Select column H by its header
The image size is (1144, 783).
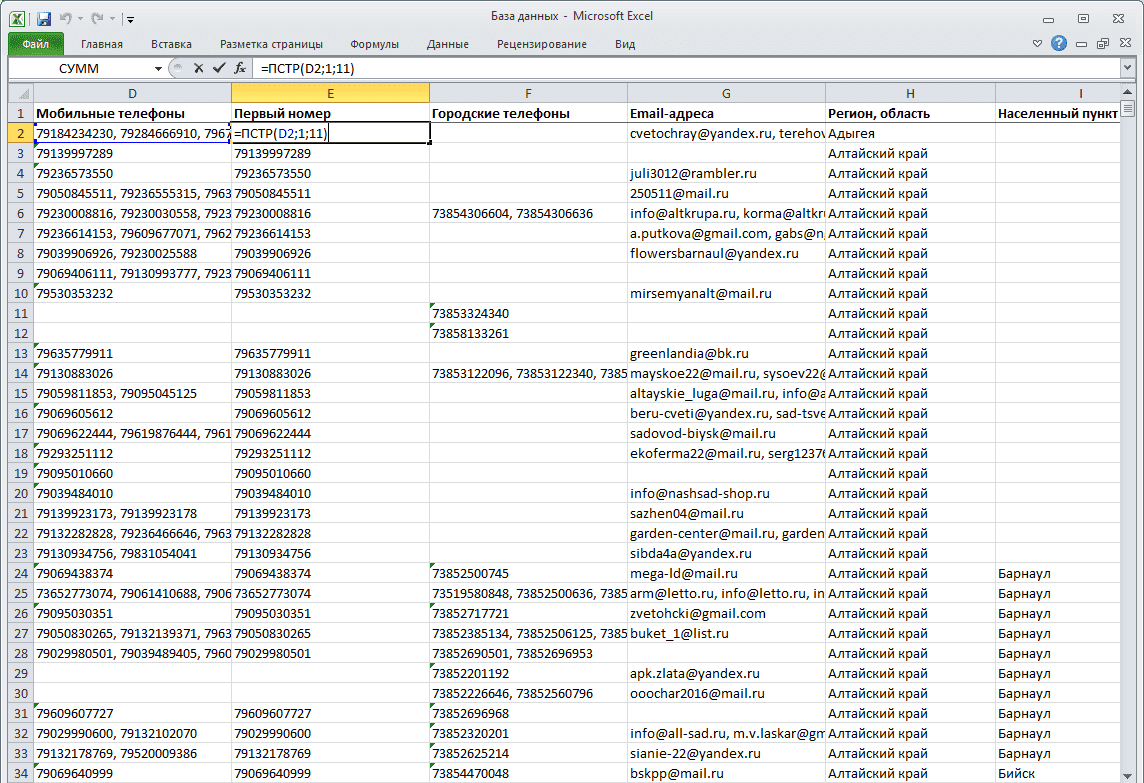(910, 93)
